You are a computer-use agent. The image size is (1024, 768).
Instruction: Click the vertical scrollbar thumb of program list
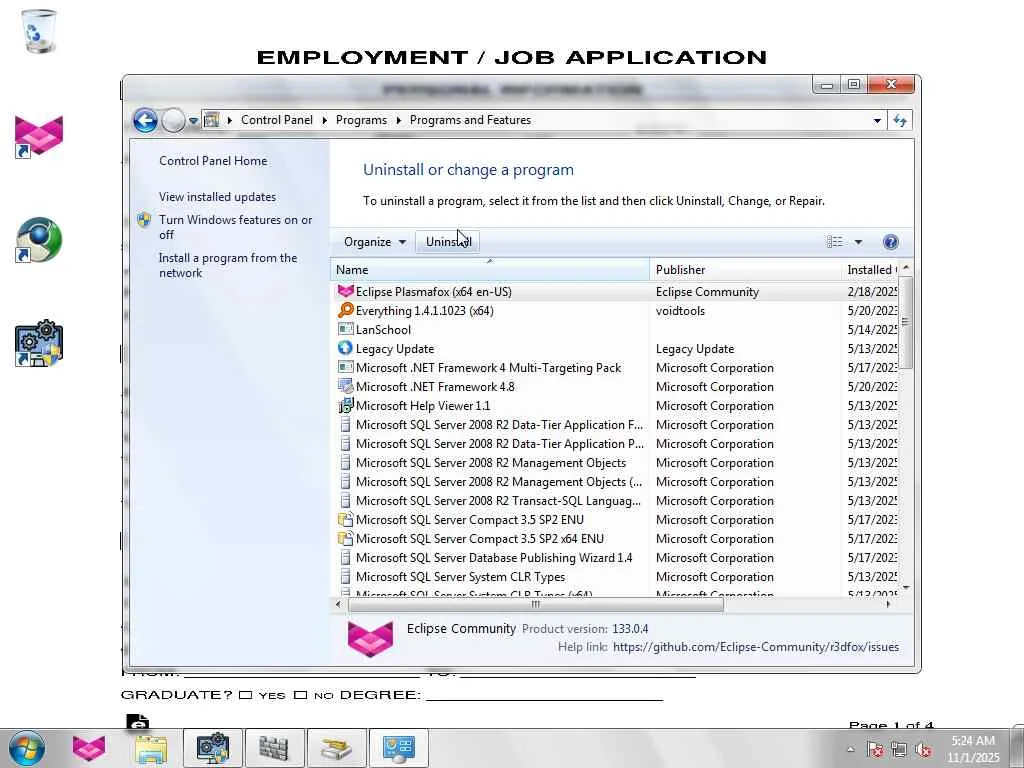(x=905, y=322)
